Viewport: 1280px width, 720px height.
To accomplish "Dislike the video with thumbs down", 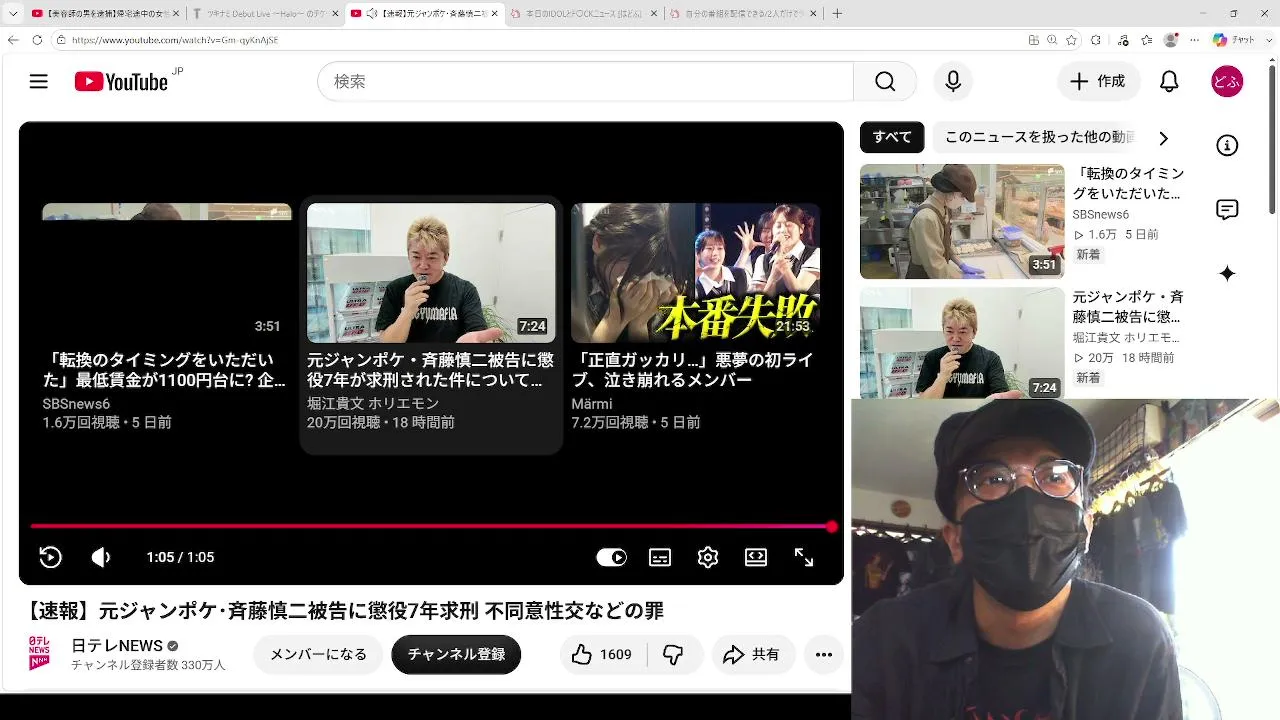I will pyautogui.click(x=673, y=654).
